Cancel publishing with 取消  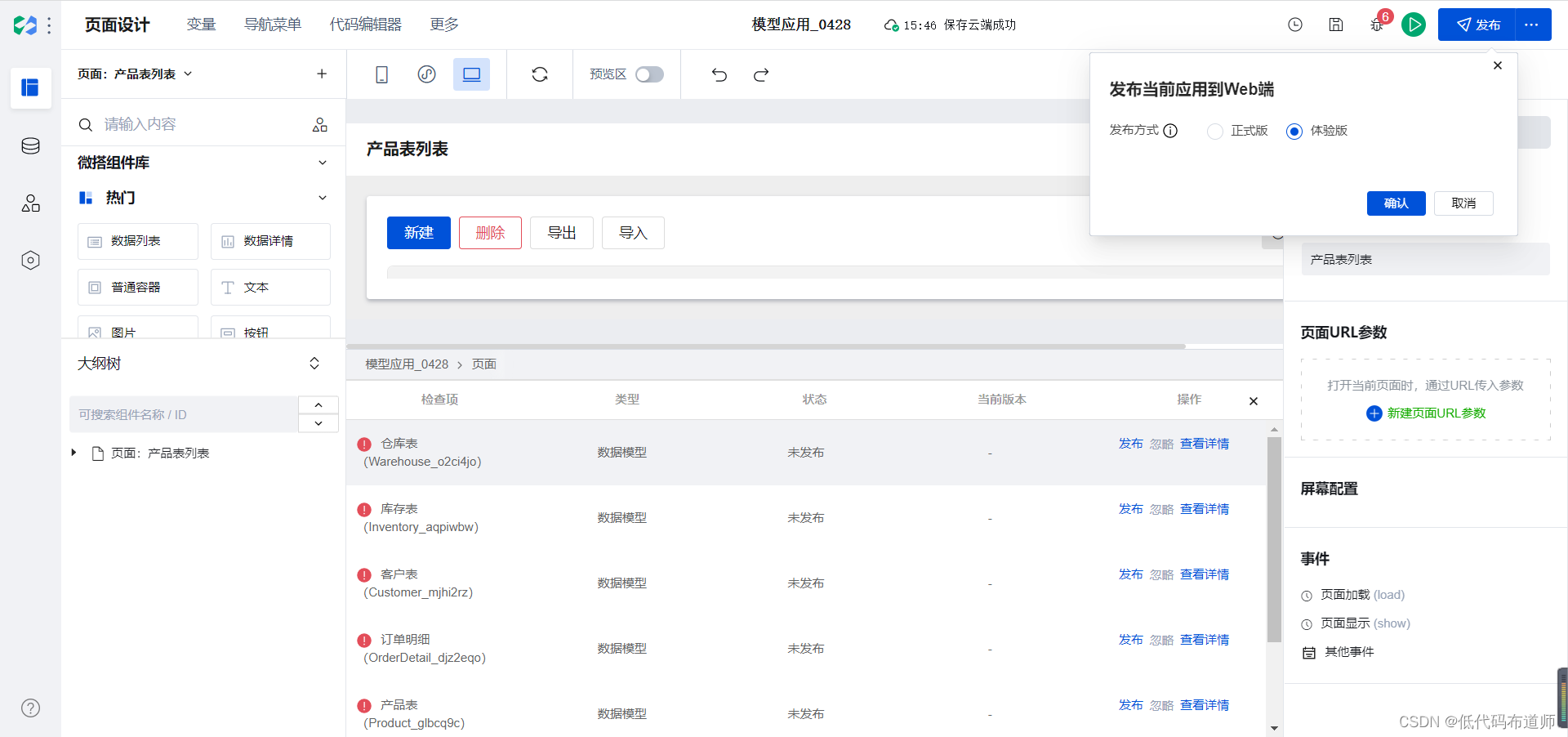[x=1463, y=203]
